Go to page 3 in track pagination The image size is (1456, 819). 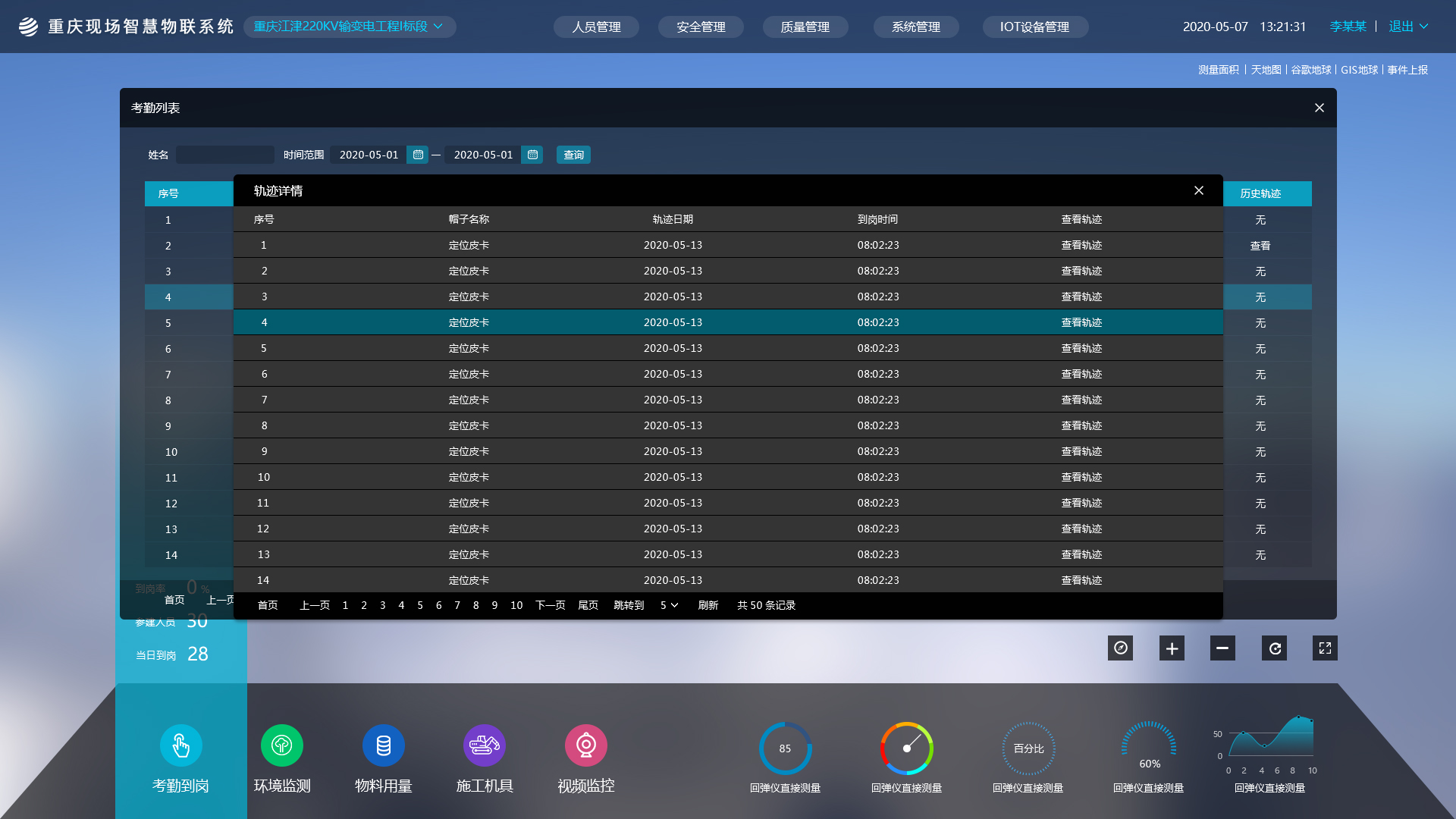pos(382,605)
